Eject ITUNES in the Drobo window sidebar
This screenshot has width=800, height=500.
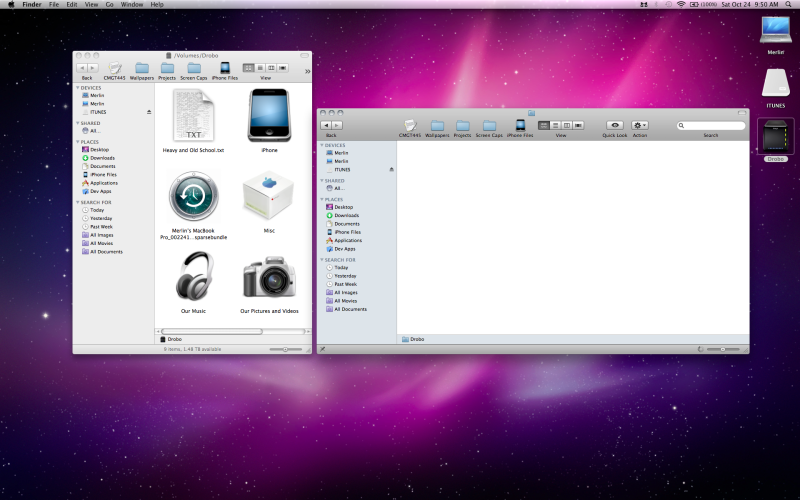149,112
